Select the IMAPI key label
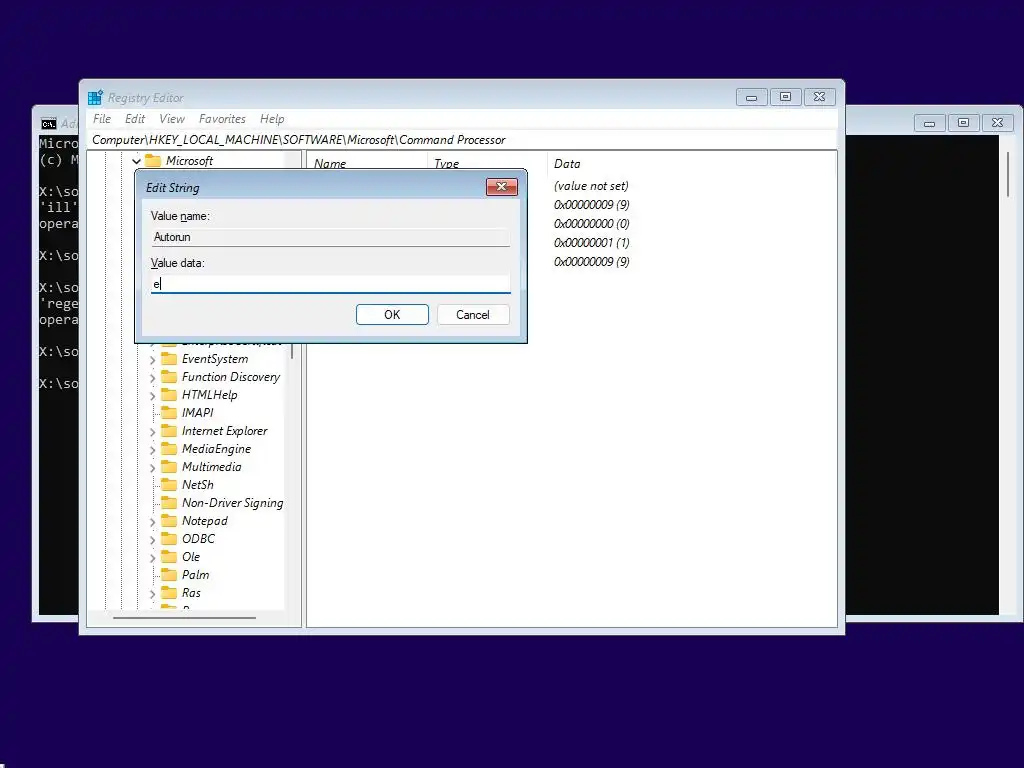 197,413
